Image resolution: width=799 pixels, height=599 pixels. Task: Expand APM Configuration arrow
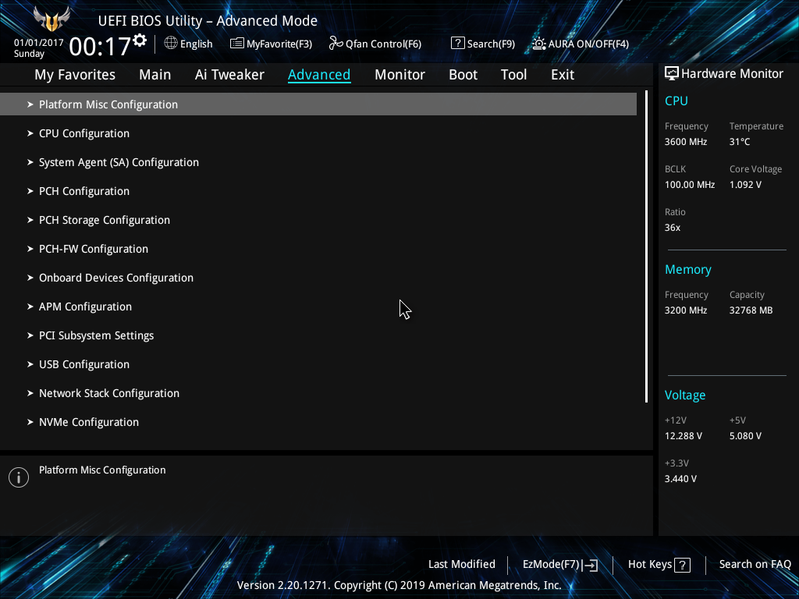coord(30,307)
